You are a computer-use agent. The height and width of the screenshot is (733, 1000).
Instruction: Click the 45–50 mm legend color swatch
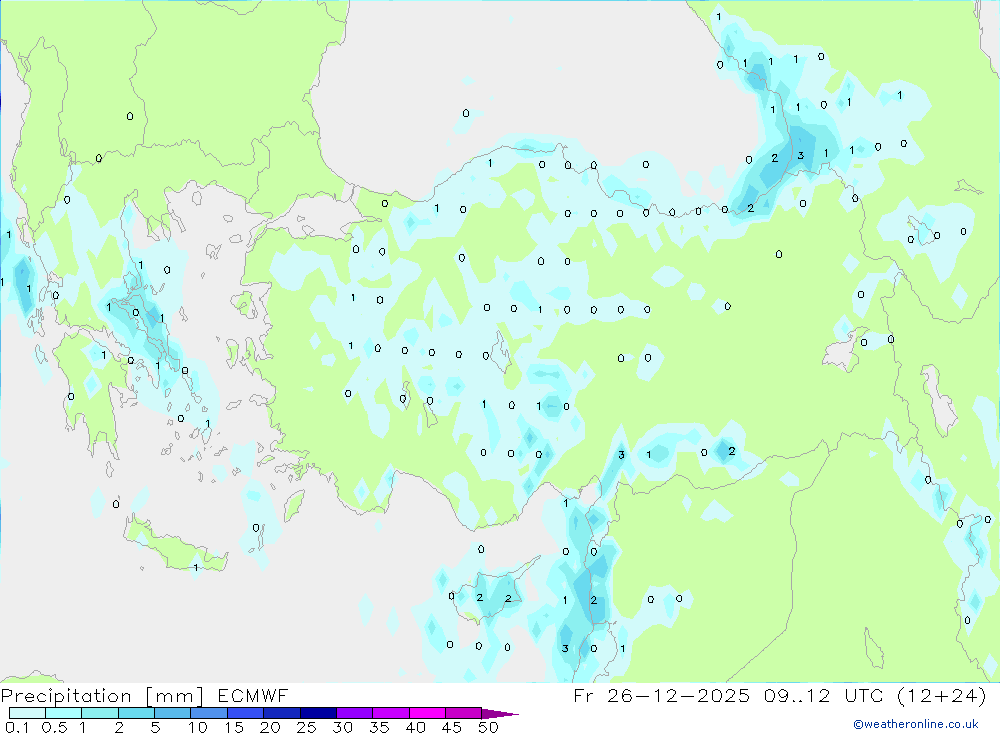463,713
